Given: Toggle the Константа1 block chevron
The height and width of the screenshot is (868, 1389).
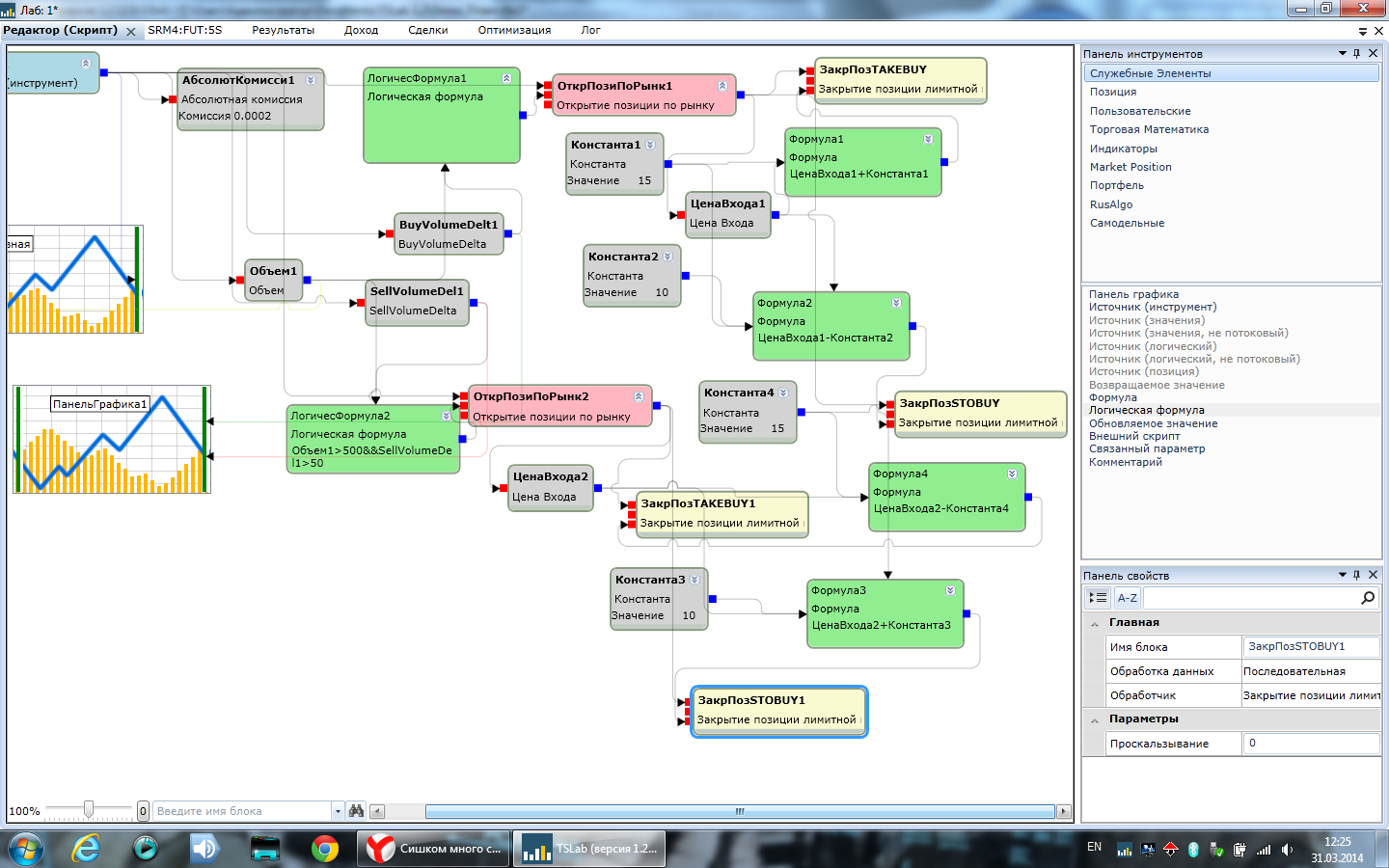Looking at the screenshot, I should 650,145.
